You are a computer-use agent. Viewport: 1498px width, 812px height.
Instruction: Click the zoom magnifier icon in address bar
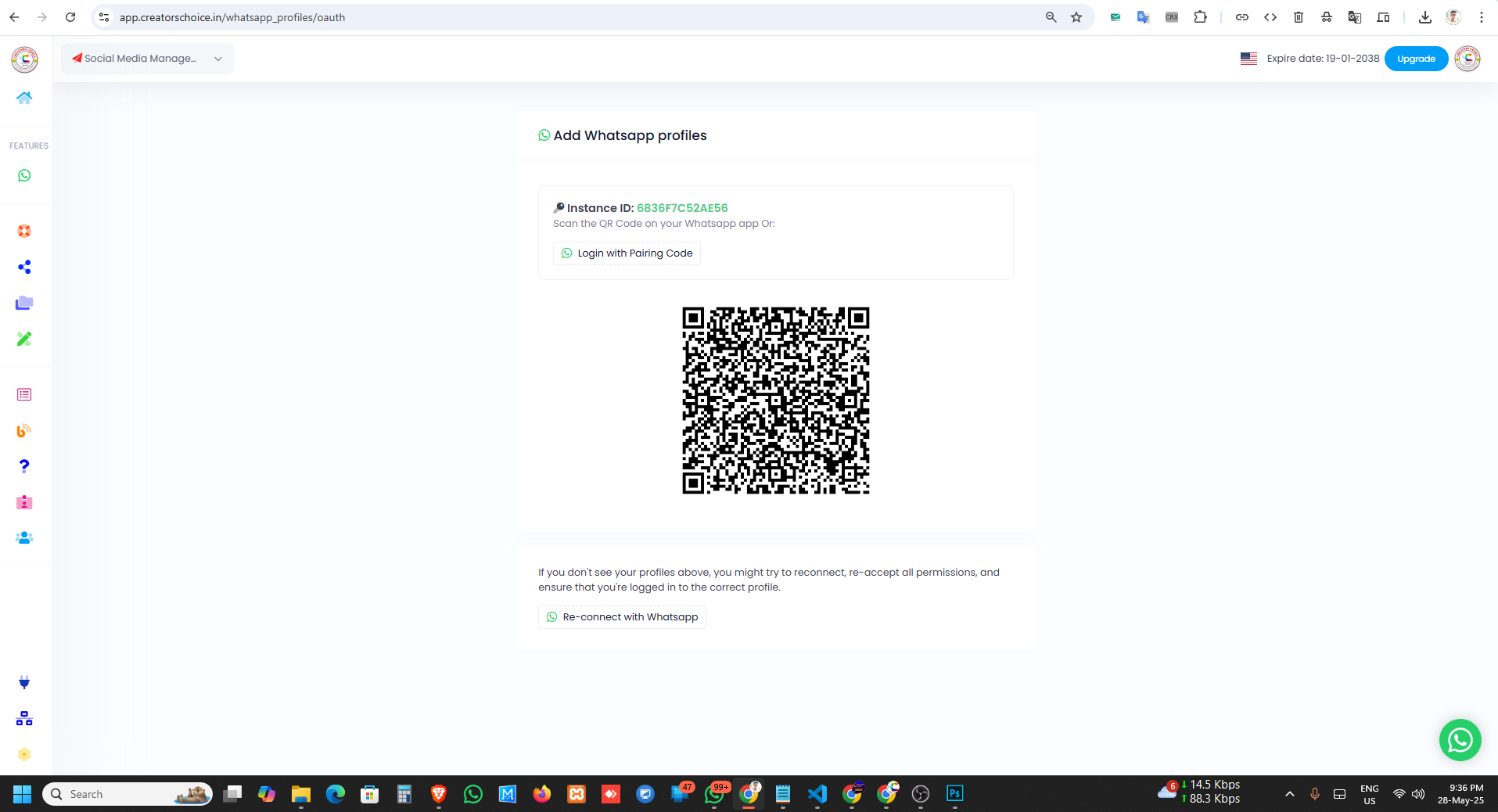(1051, 17)
